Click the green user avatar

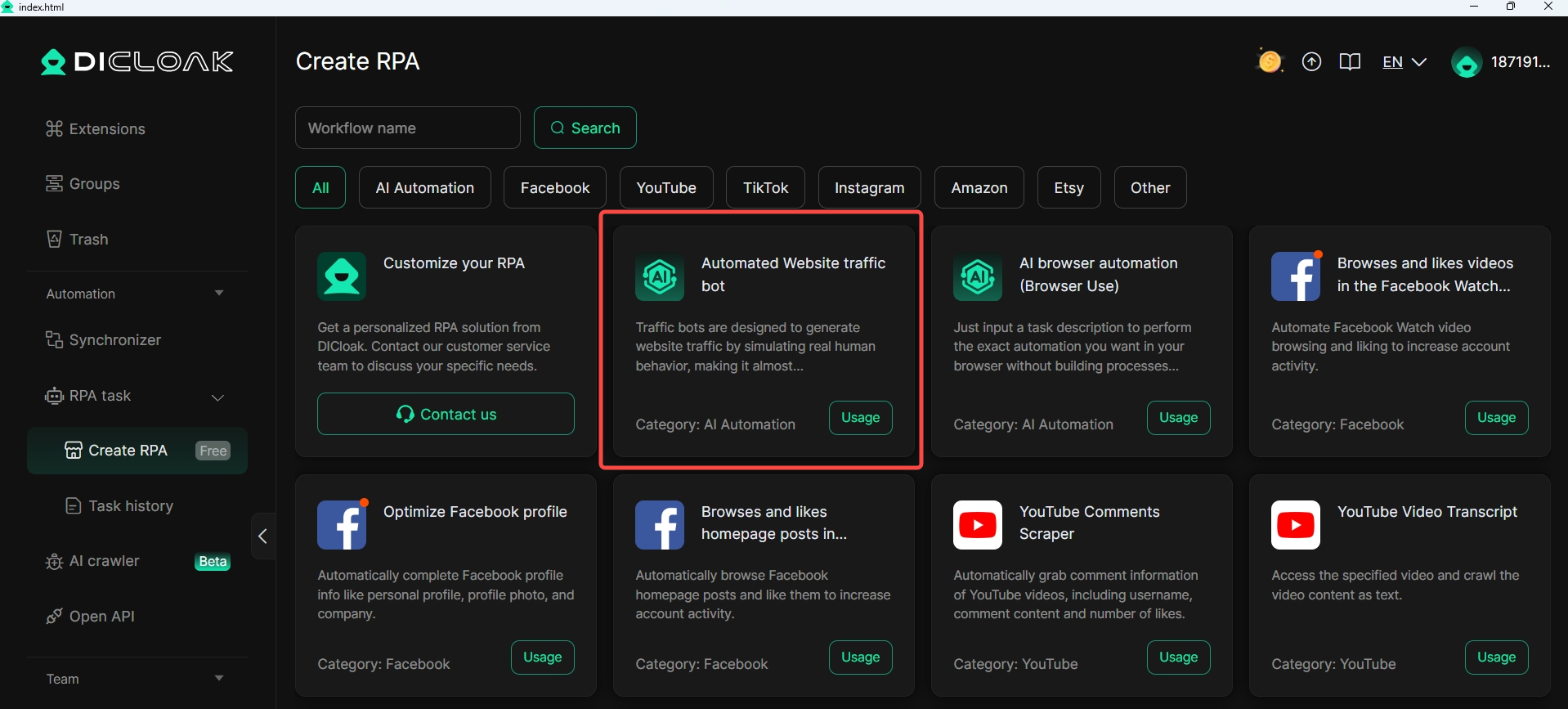1467,63
